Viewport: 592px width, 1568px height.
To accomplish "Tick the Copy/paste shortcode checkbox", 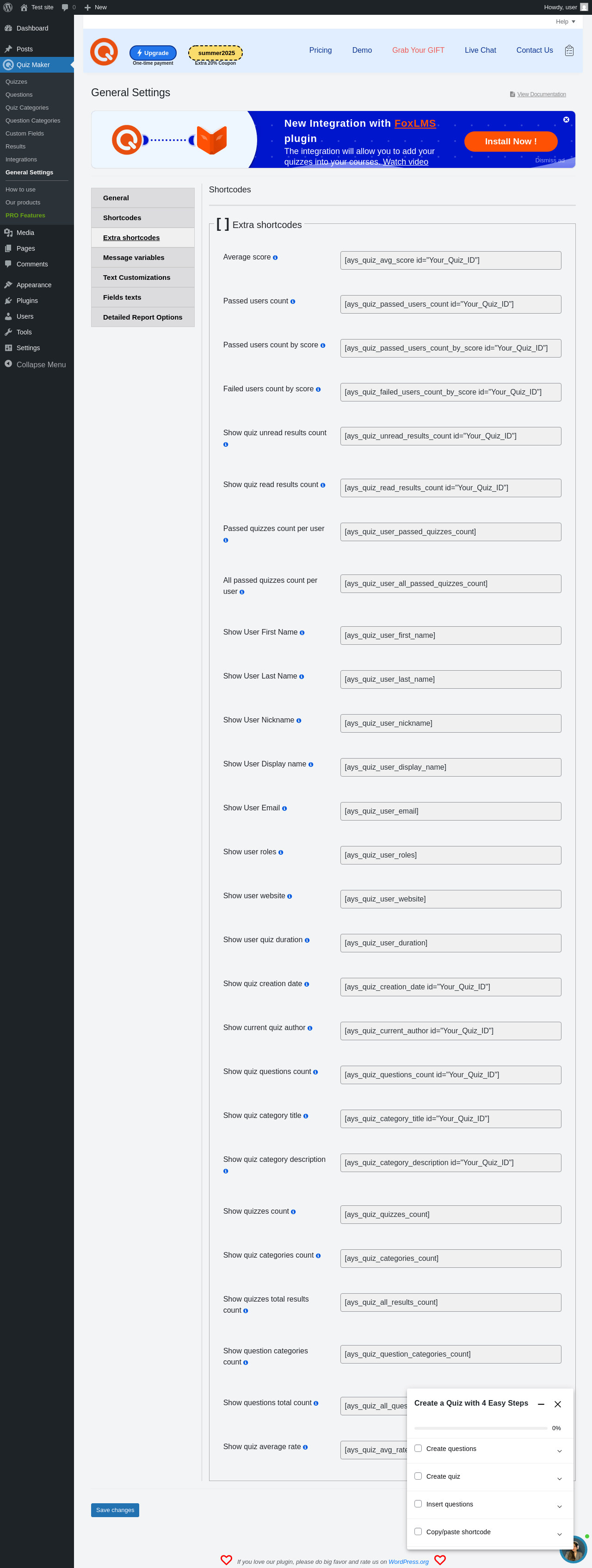I will coord(418,1531).
